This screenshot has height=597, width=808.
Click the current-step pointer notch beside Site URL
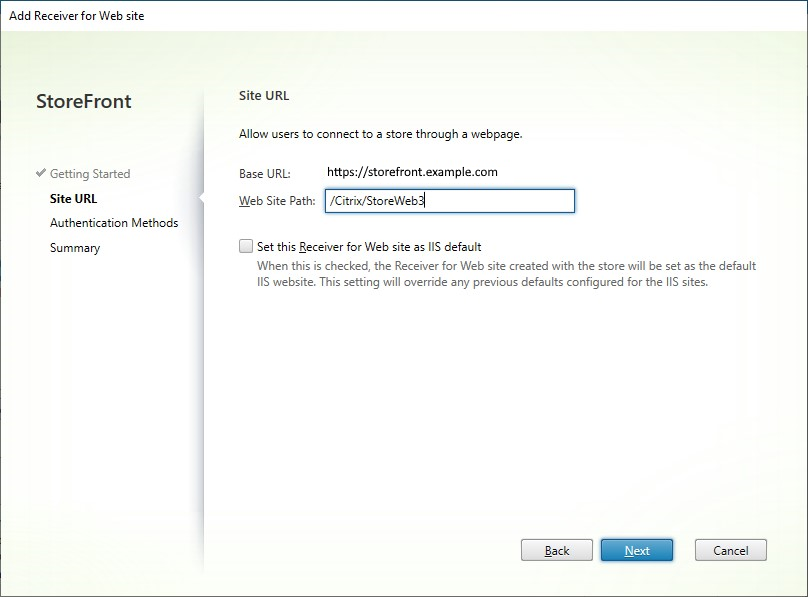(x=201, y=198)
